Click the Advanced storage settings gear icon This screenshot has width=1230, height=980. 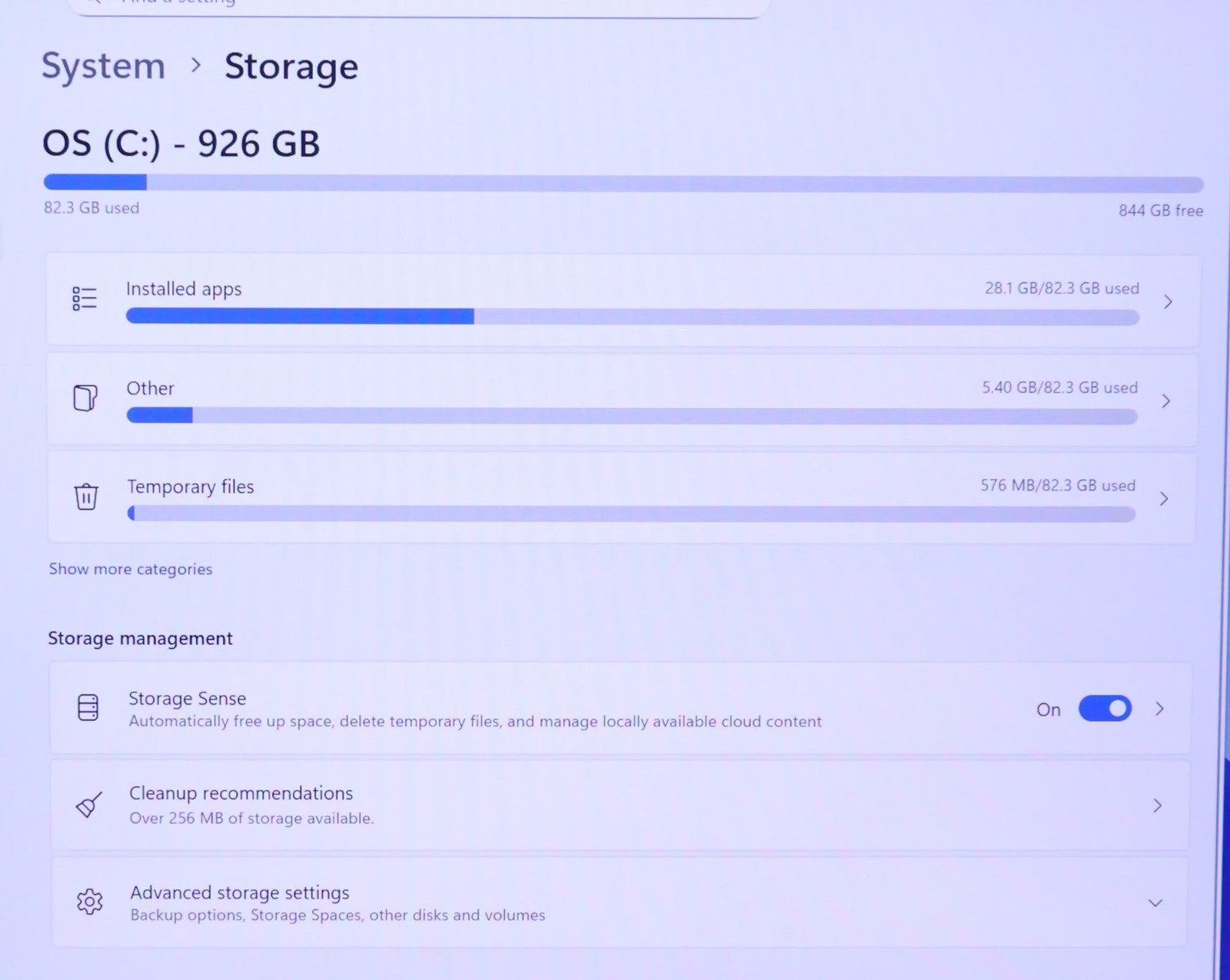coord(90,902)
